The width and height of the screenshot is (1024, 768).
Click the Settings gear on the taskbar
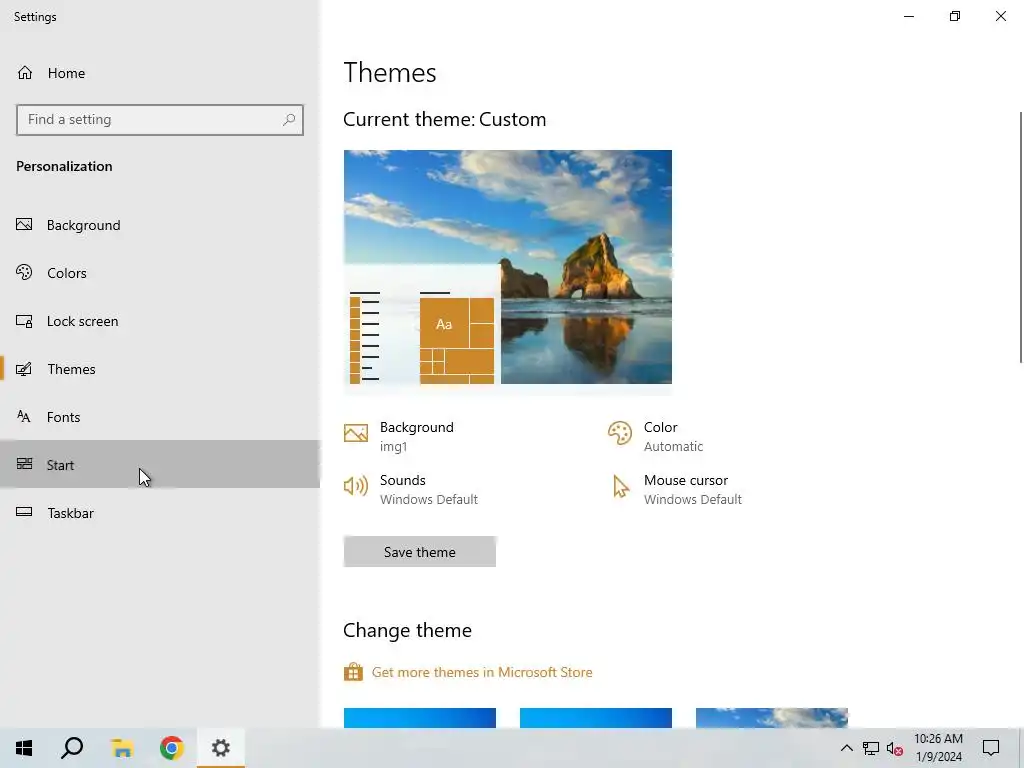click(221, 748)
